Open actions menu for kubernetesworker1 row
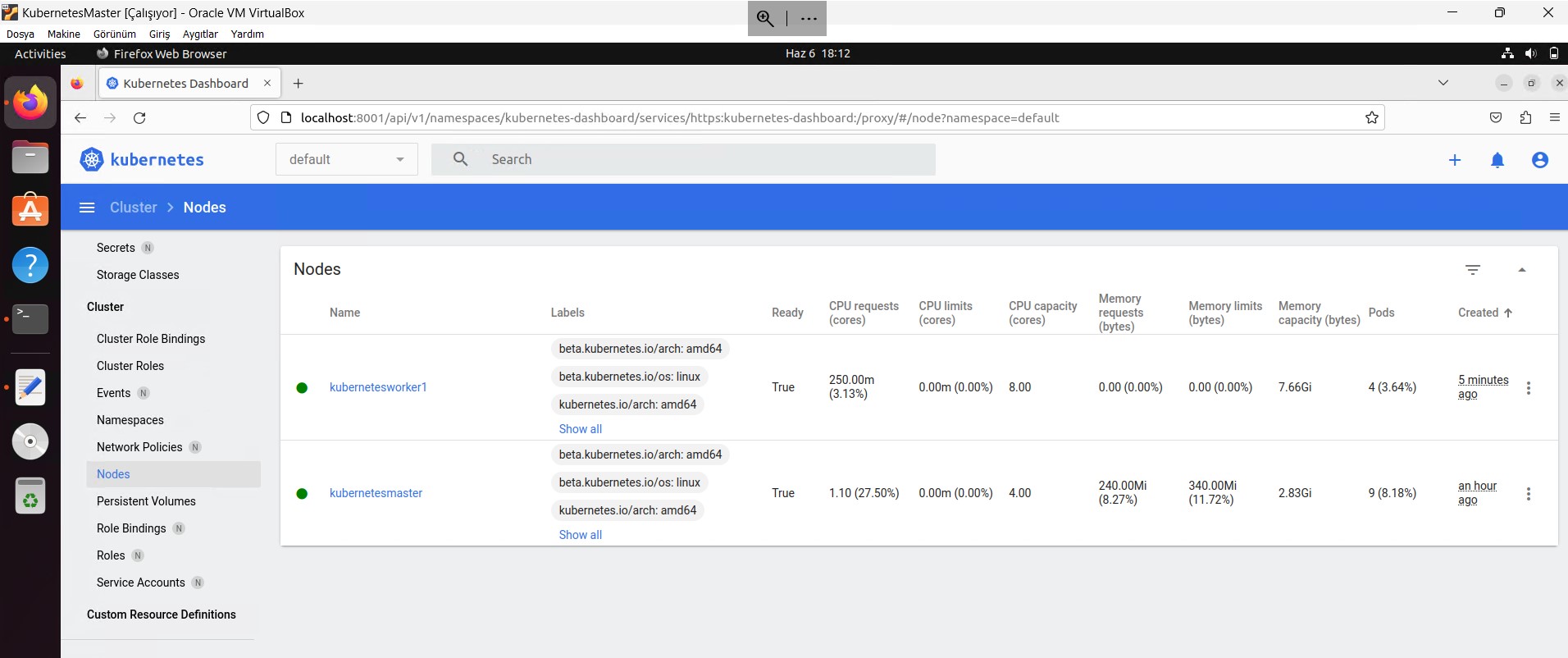Viewport: 1568px width, 658px height. (x=1529, y=387)
